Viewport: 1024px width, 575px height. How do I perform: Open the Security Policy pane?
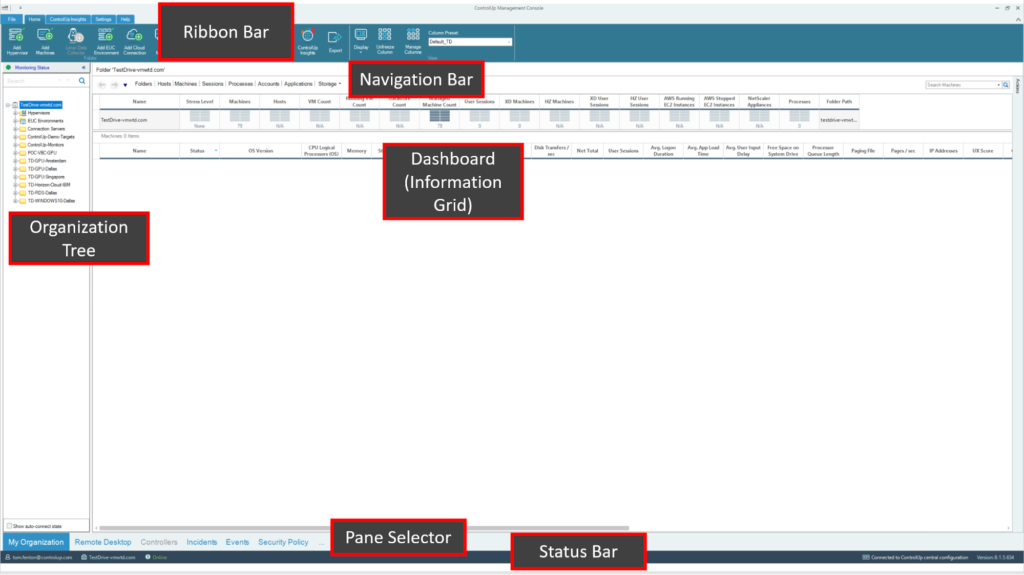tap(283, 542)
